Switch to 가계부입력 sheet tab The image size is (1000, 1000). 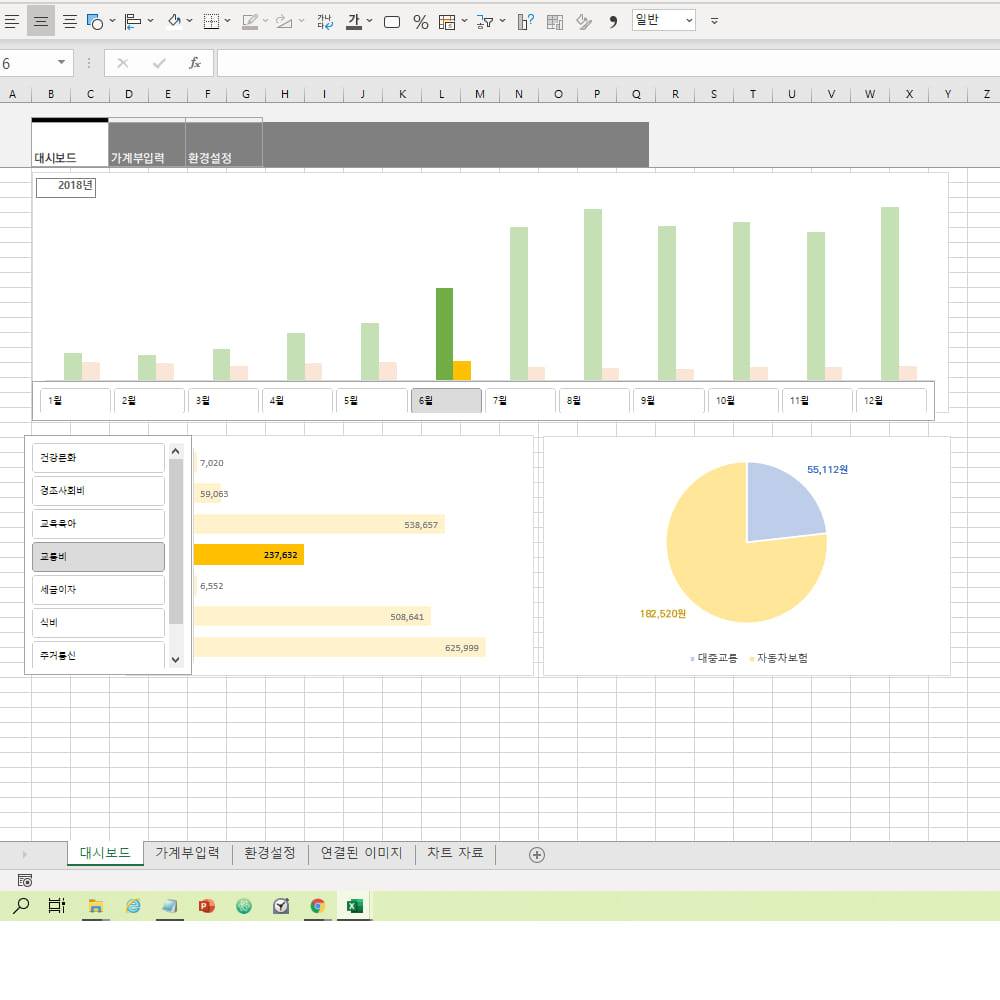(188, 853)
